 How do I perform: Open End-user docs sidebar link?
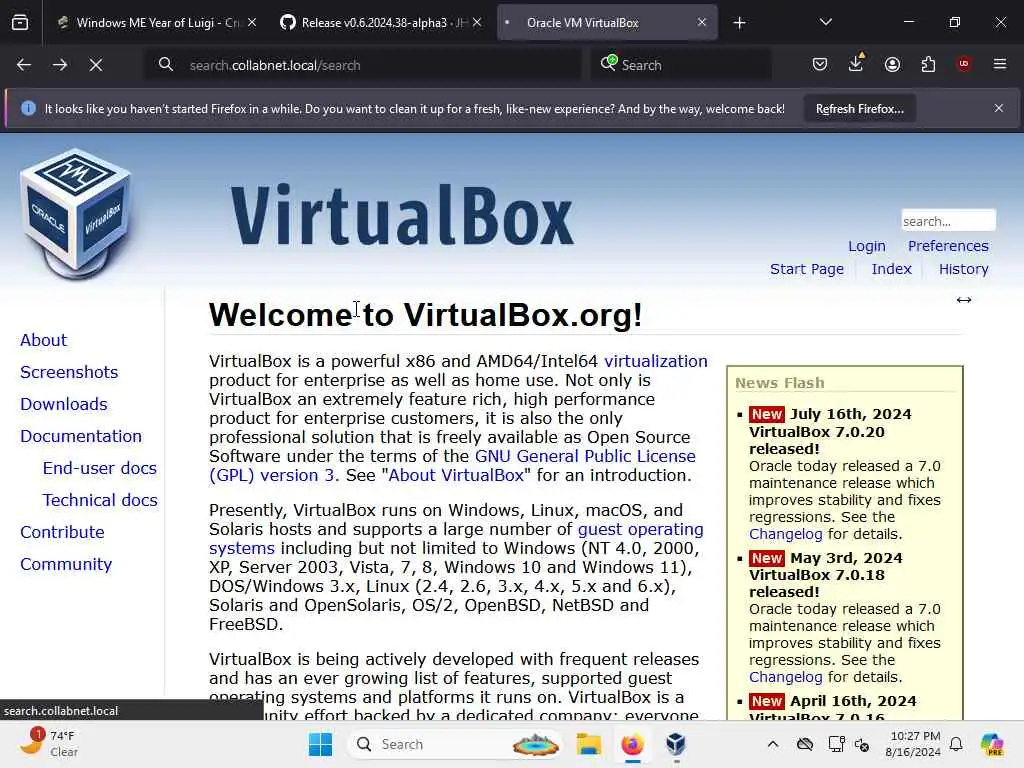tap(100, 468)
